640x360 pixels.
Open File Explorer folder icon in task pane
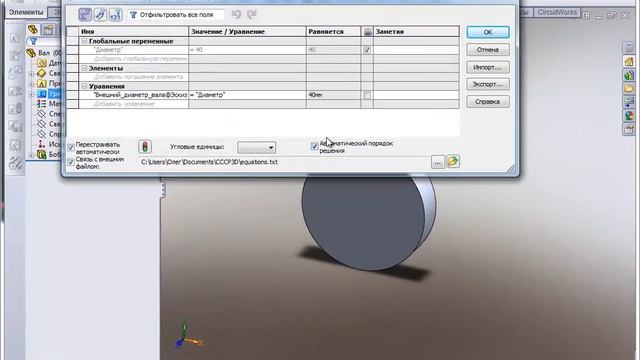click(629, 89)
